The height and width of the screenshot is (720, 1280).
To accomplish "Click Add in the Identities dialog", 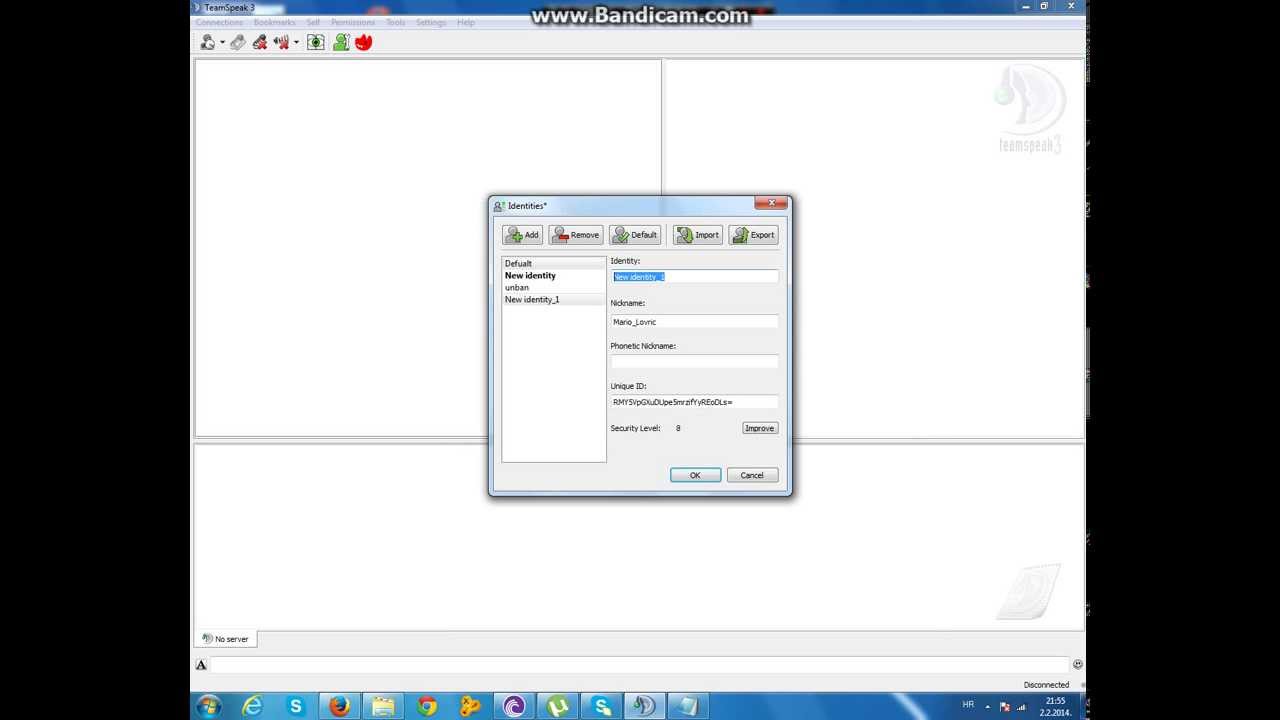I will [x=522, y=235].
